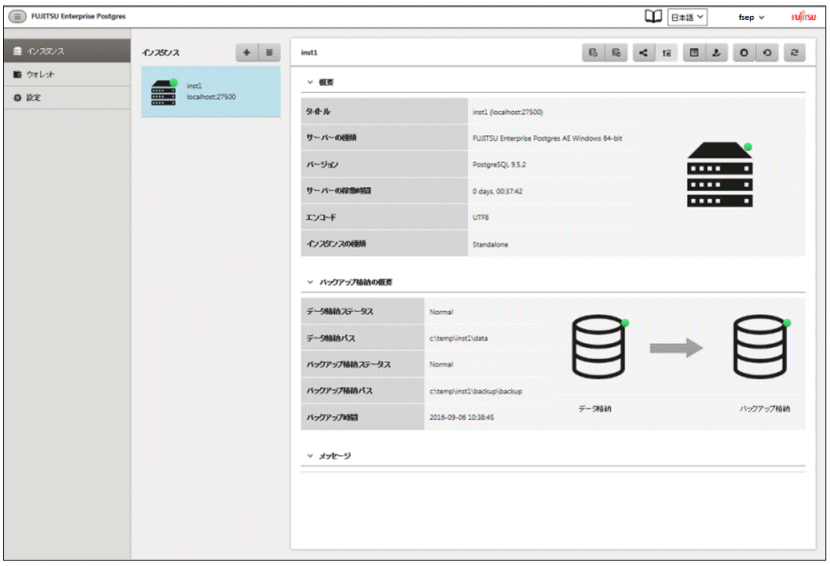Viewport: 830px width, 566px height.
Task: Open the instance configuration window icon
Action: tap(694, 52)
